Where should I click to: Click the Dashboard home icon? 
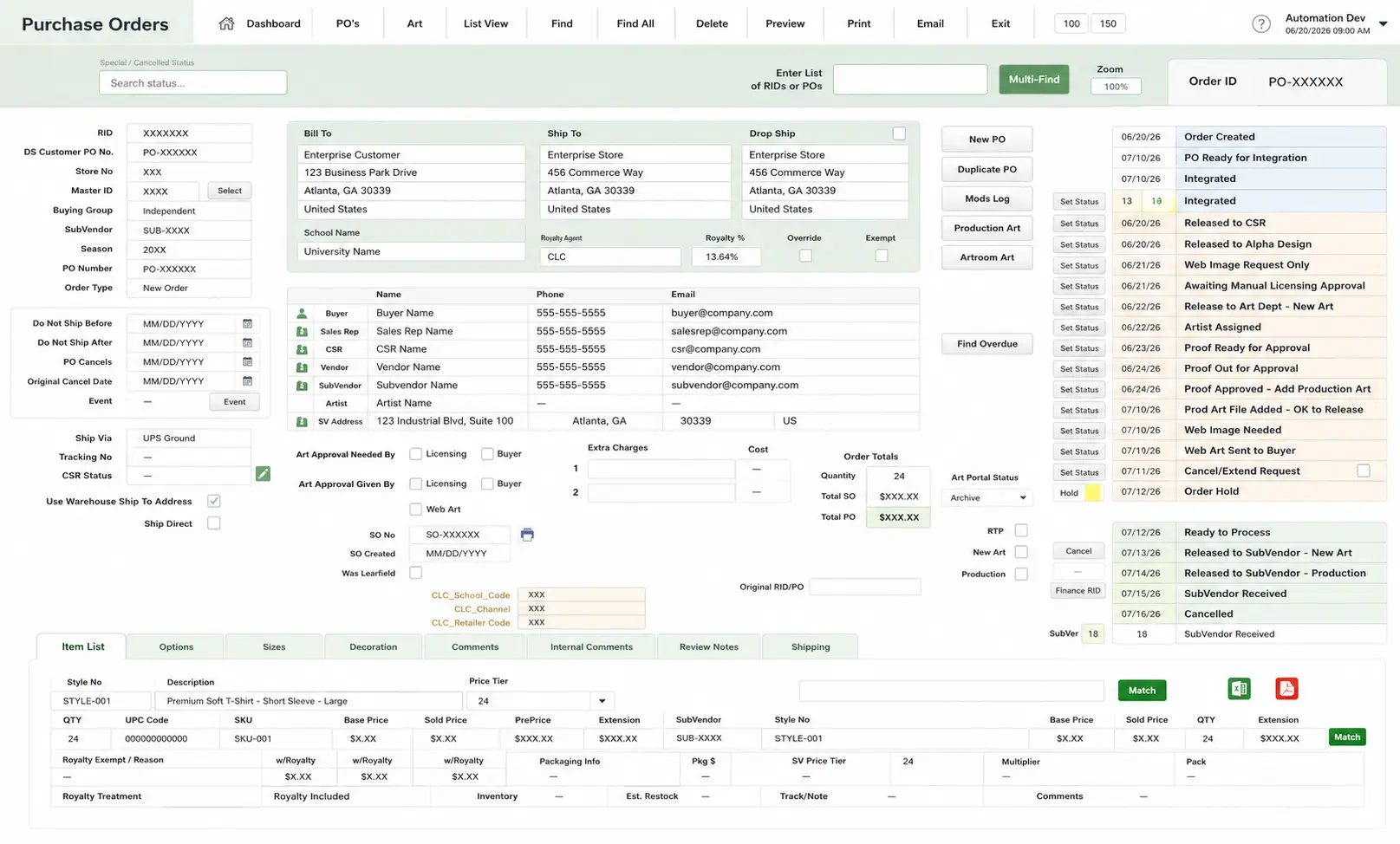[x=226, y=23]
